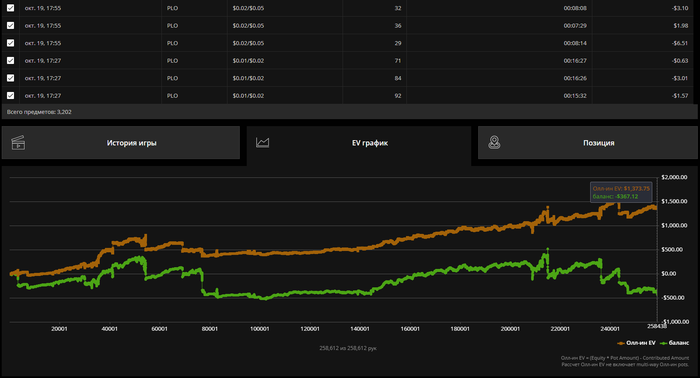Click the duration 00:08:14
Viewport: 700px width, 378px height.
pos(575,43)
